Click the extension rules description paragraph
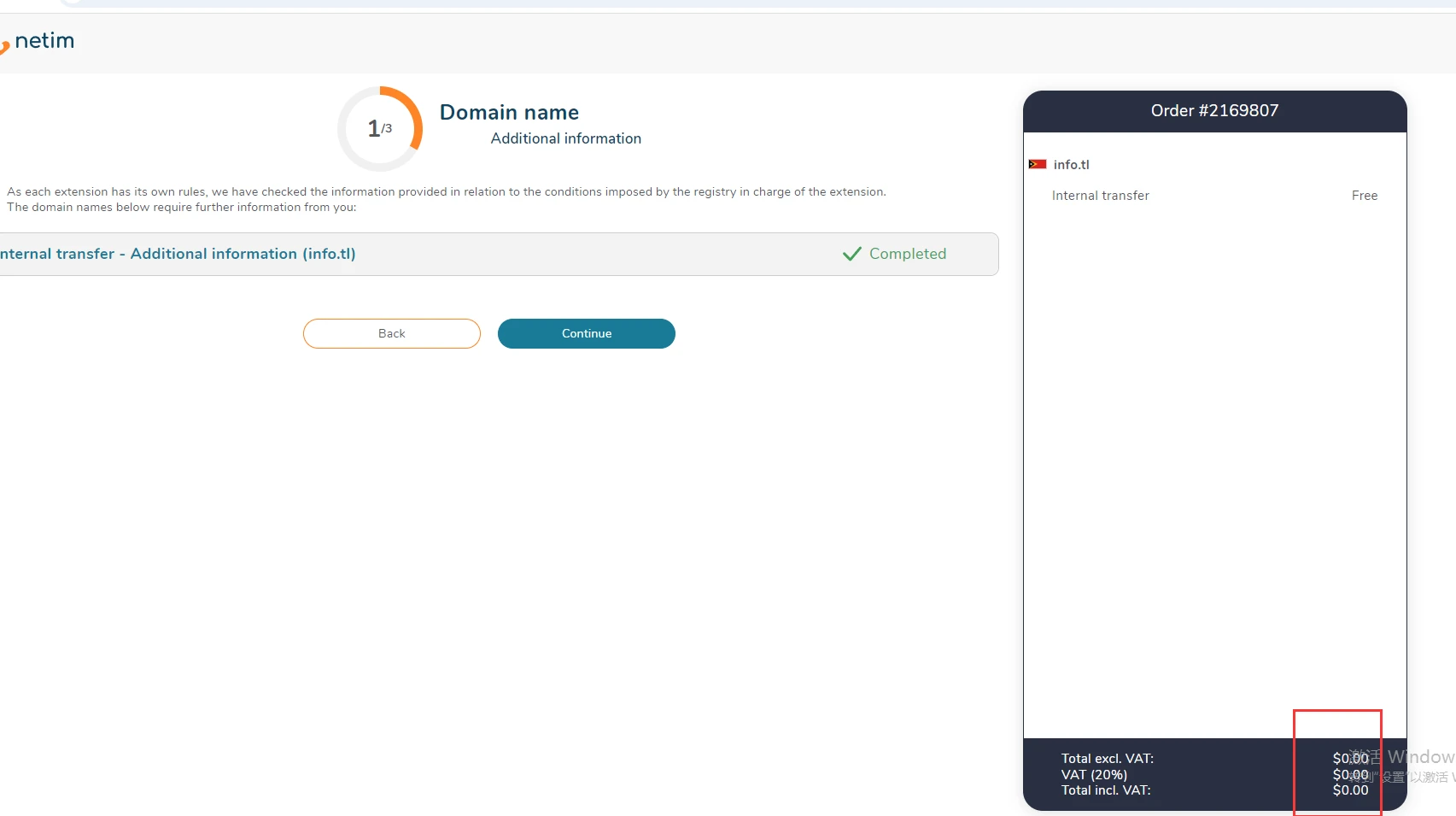Image resolution: width=1456 pixels, height=816 pixels. pyautogui.click(x=446, y=199)
